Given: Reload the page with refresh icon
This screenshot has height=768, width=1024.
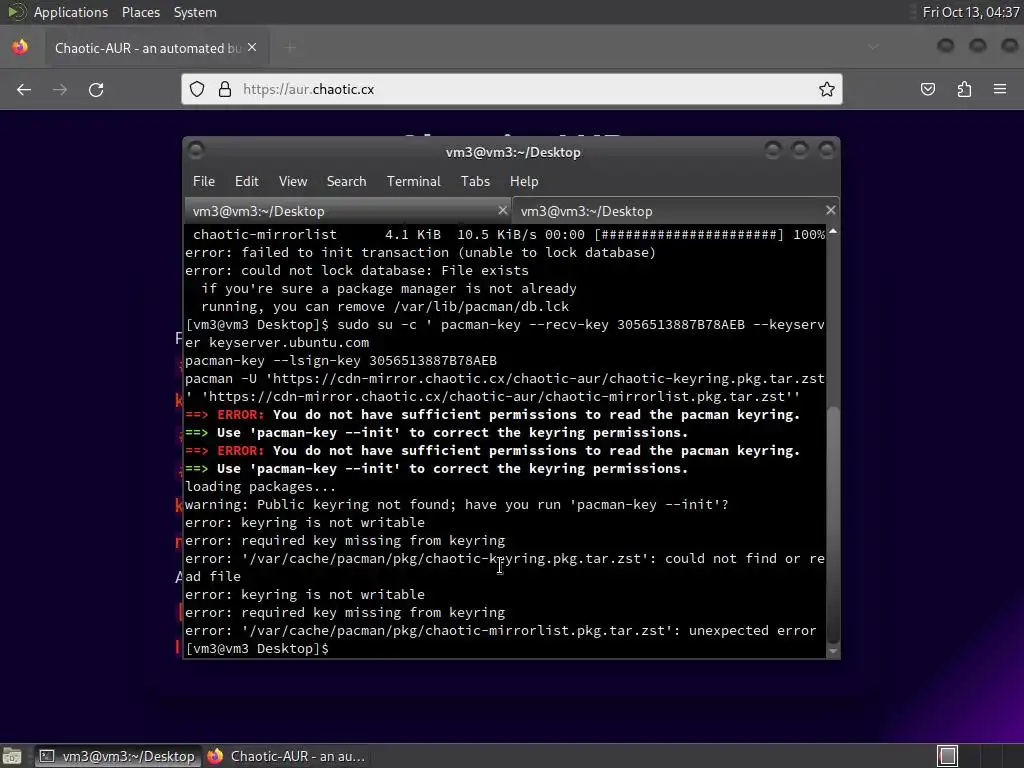Looking at the screenshot, I should [x=96, y=89].
